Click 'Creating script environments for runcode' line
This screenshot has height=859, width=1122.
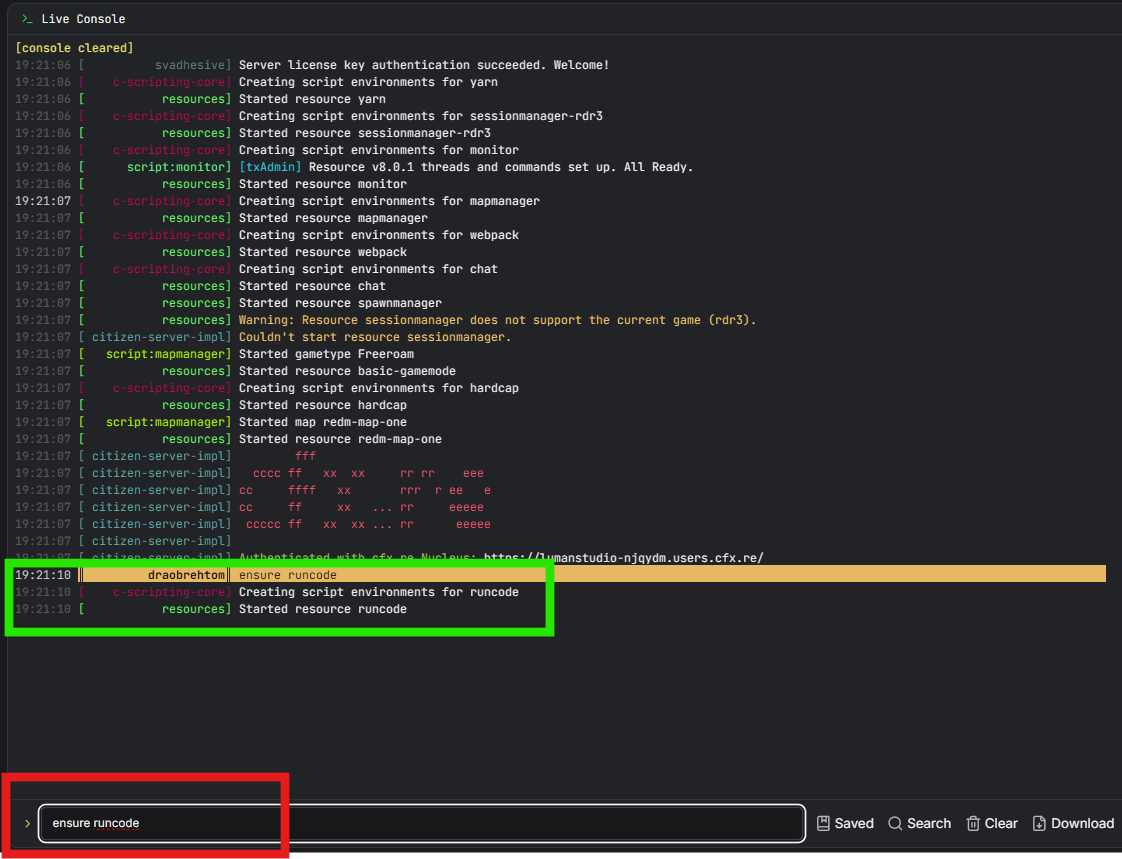point(378,592)
